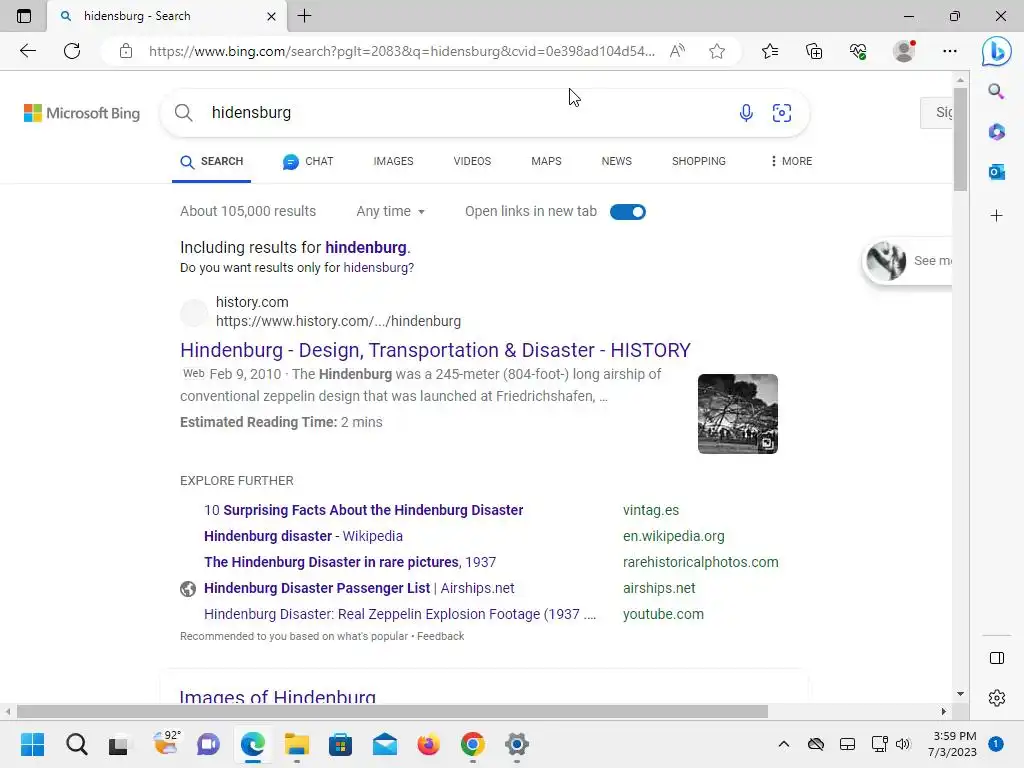Close the hidensburg Search tab
Viewport: 1024px width, 768px height.
(x=272, y=16)
